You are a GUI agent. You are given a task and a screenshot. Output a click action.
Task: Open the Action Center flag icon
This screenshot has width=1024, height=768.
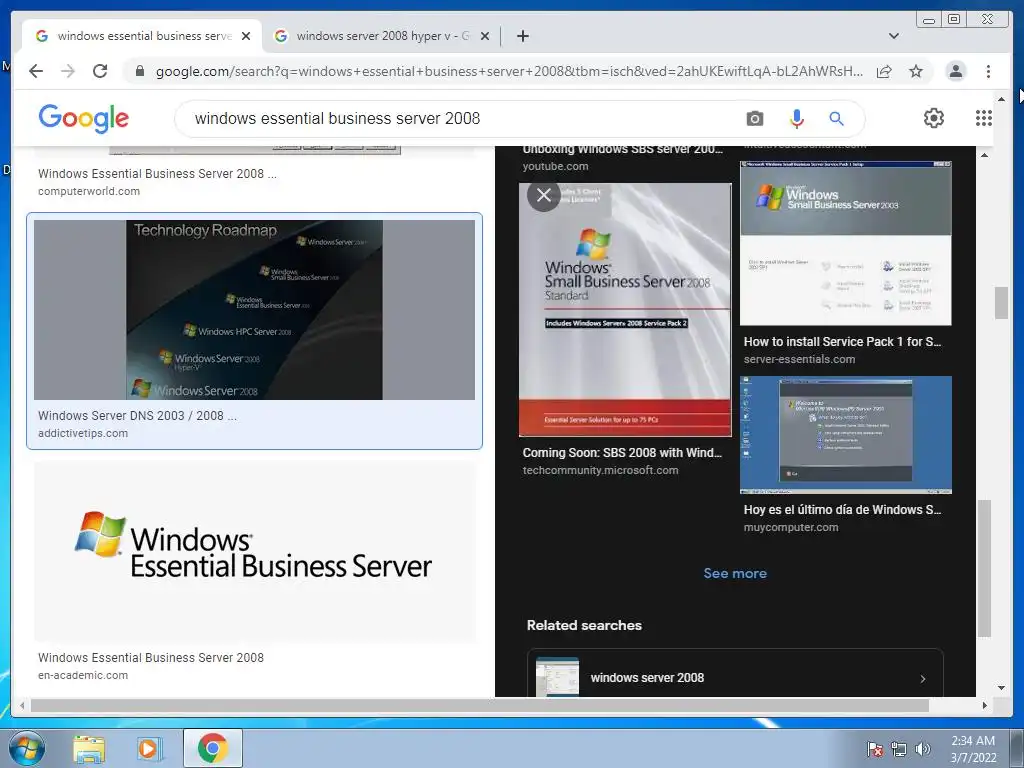click(x=874, y=749)
